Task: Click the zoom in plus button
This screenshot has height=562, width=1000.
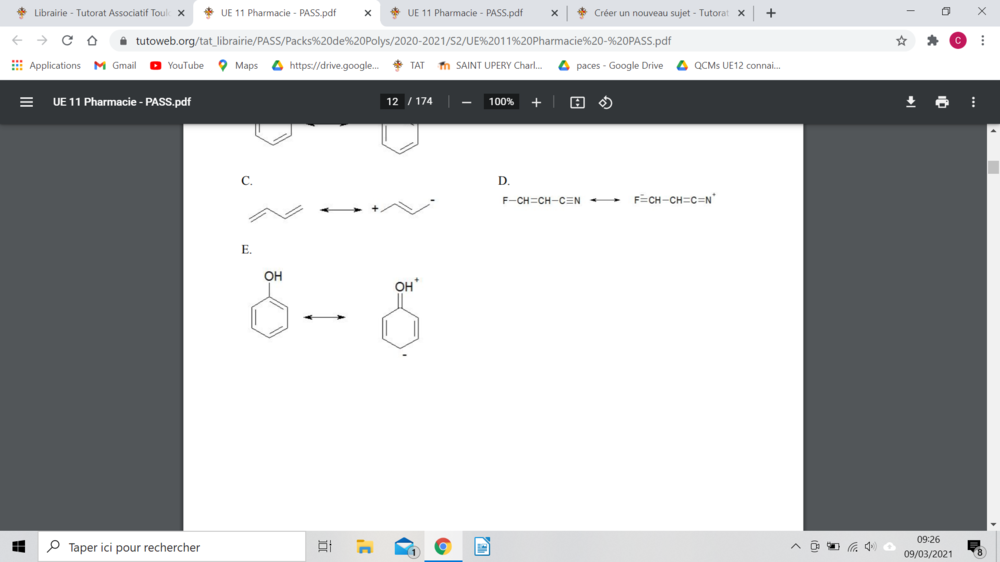Action: (536, 102)
